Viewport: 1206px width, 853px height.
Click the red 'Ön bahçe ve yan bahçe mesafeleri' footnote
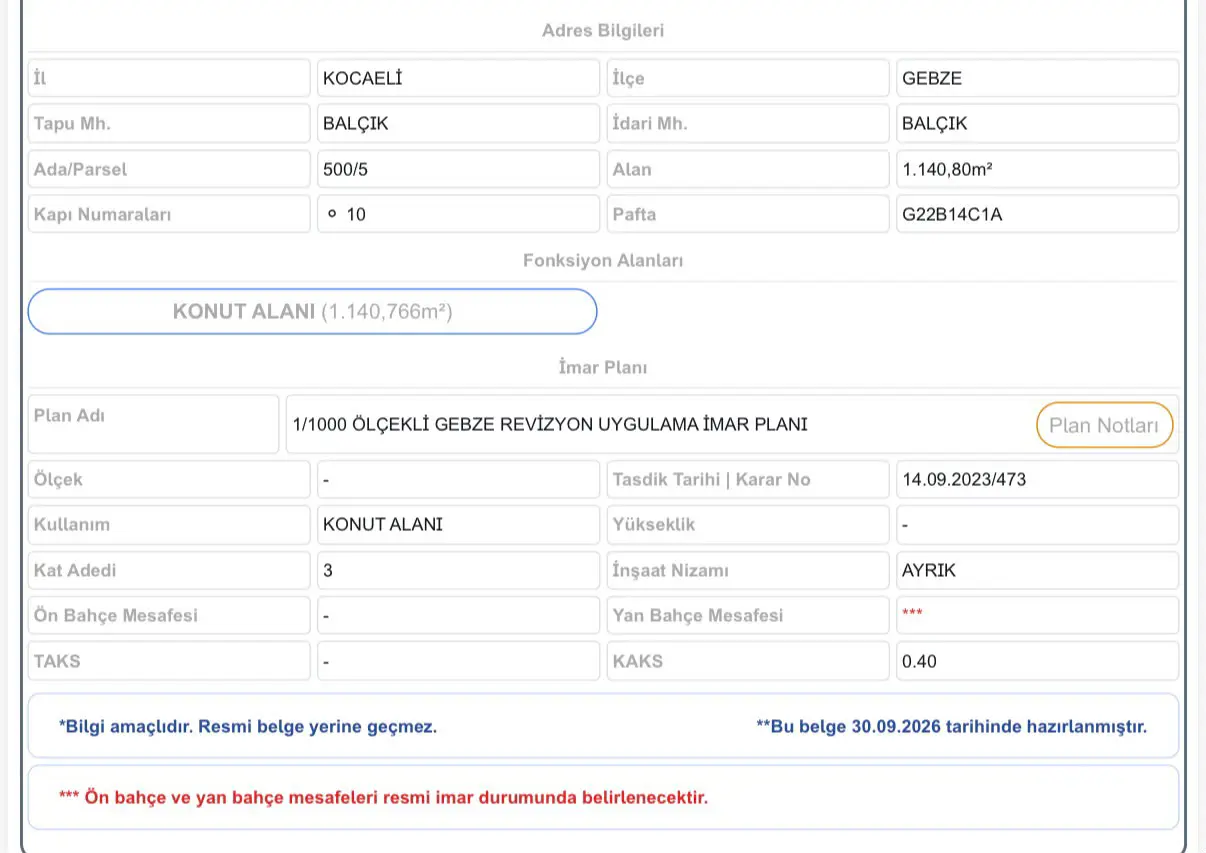[384, 798]
